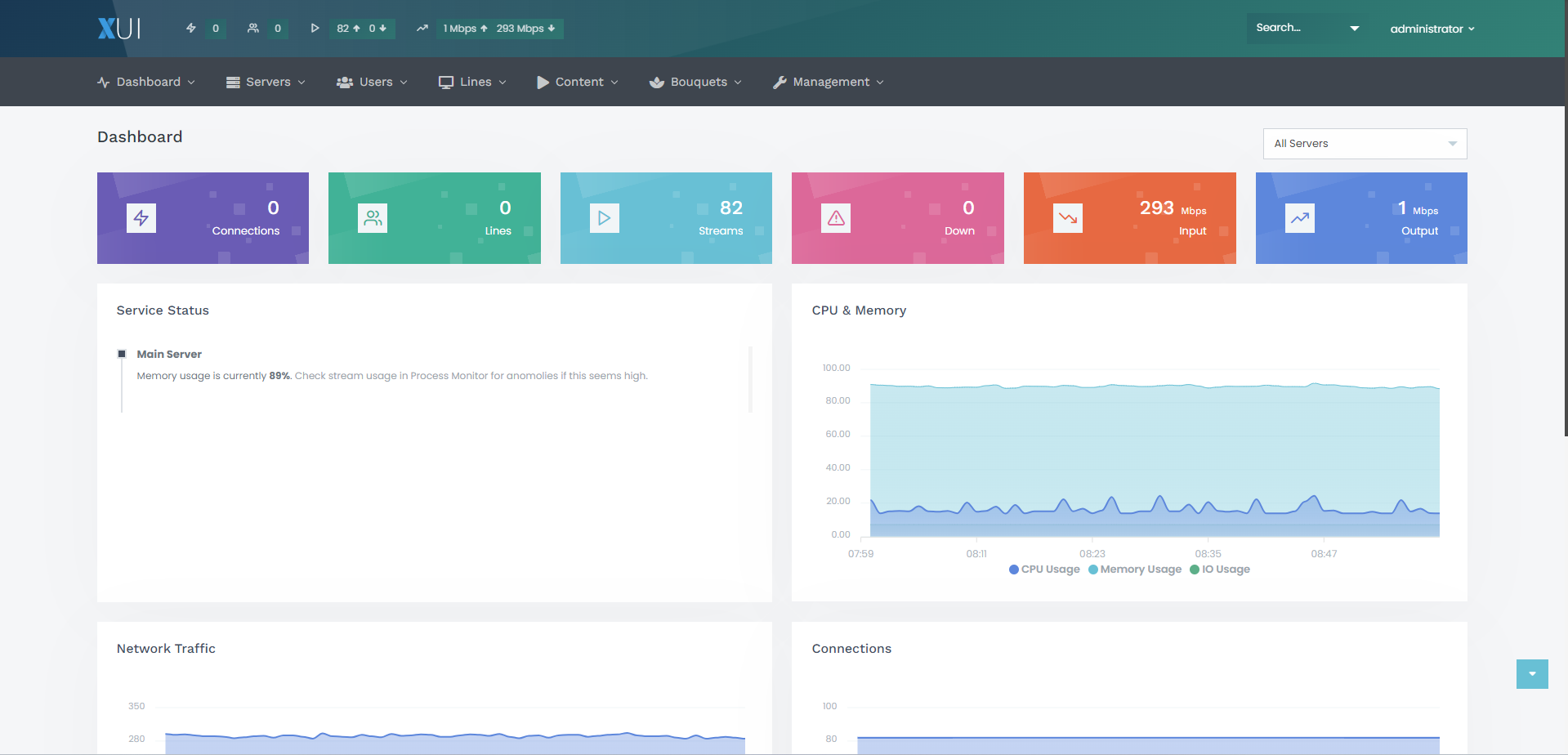Image resolution: width=1568 pixels, height=755 pixels.
Task: Click the Bouquets icon in navbar
Action: click(656, 83)
